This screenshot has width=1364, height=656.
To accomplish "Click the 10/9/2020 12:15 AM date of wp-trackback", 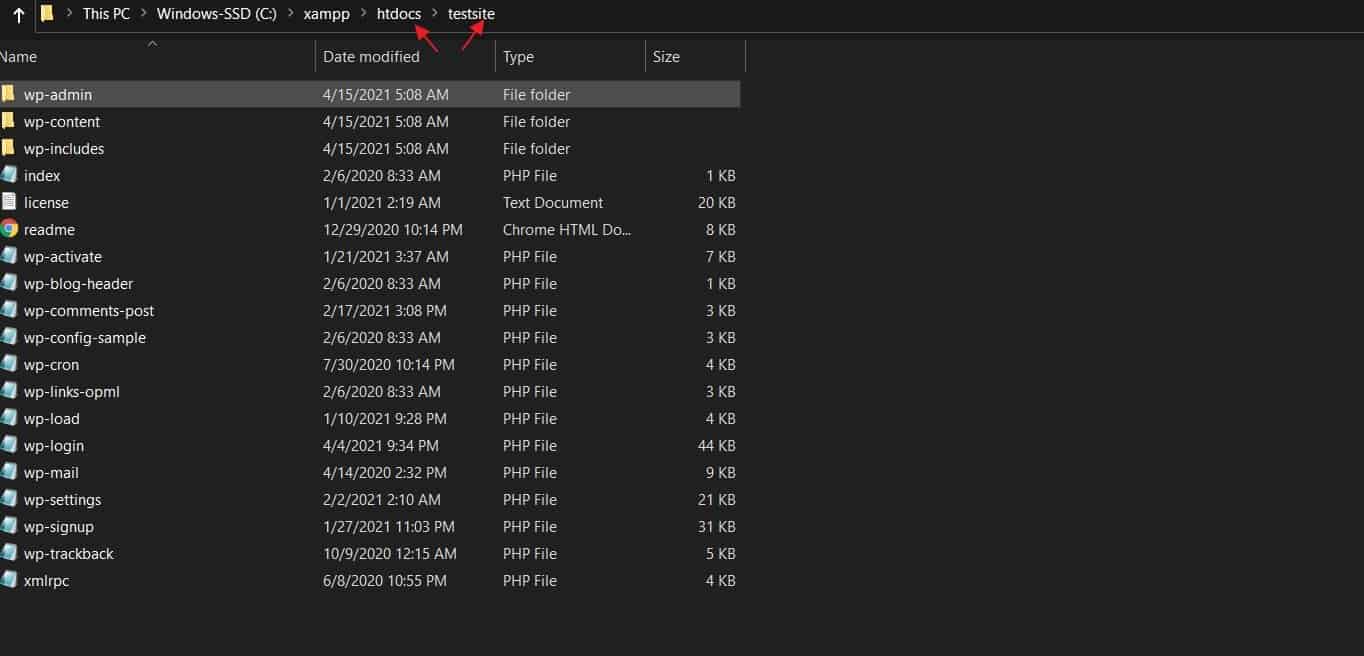I will point(390,554).
